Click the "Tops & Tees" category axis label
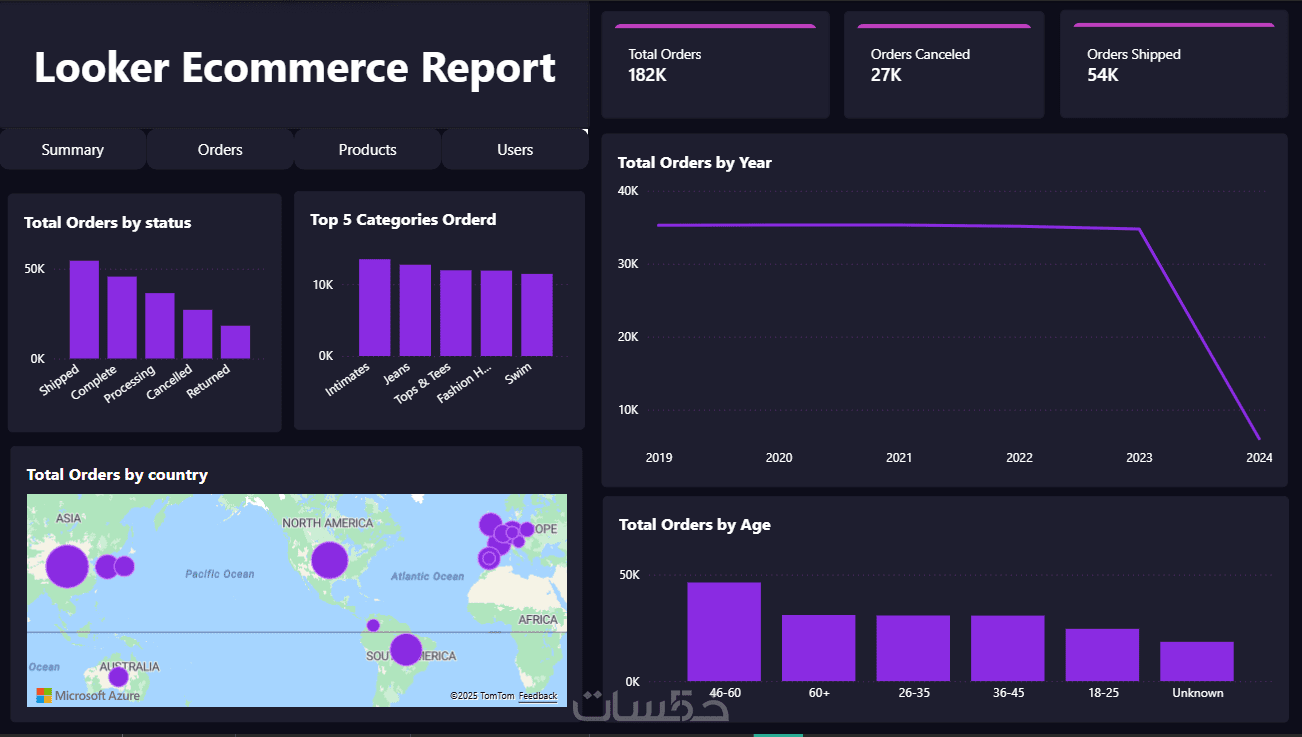 pyautogui.click(x=423, y=383)
